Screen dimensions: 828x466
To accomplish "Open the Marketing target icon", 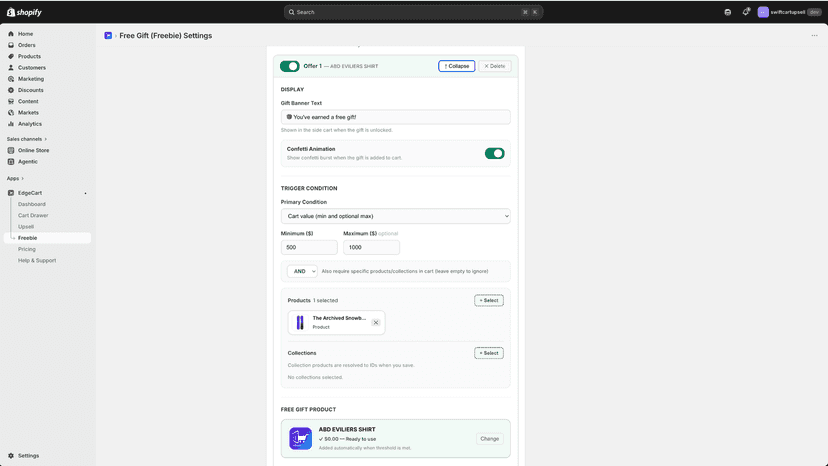I will [x=11, y=79].
